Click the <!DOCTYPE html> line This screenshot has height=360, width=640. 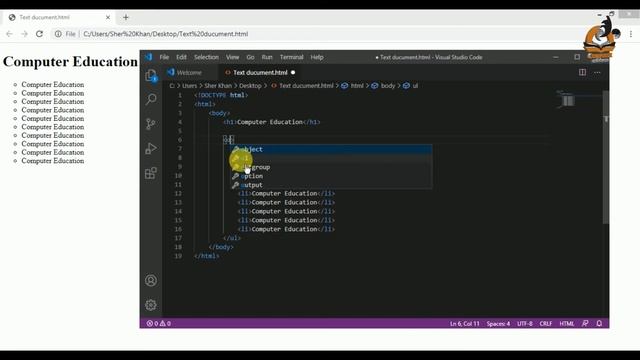[221, 95]
